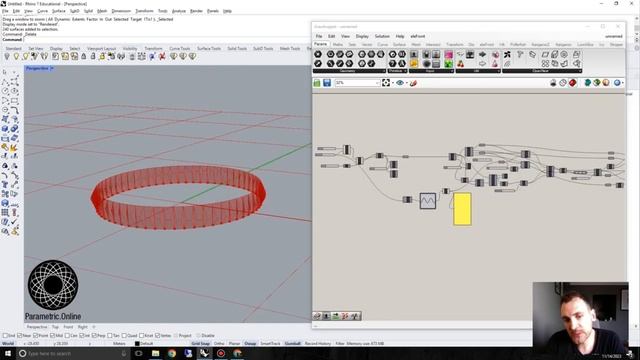Viewport: 640px width, 360px height.
Task: Open the Windows Start menu
Action: coord(7,353)
